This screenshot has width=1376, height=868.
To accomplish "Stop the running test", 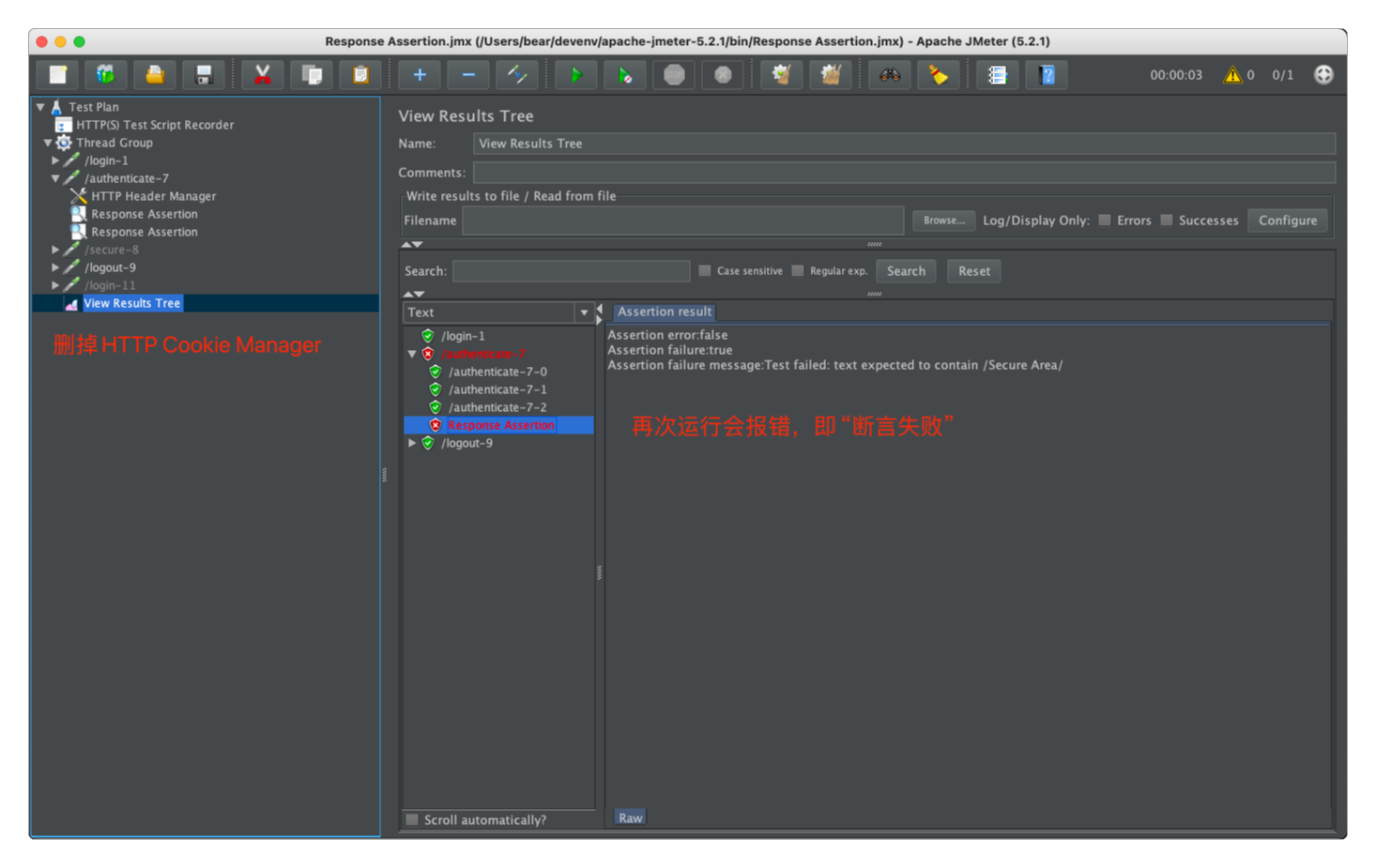I will click(674, 75).
